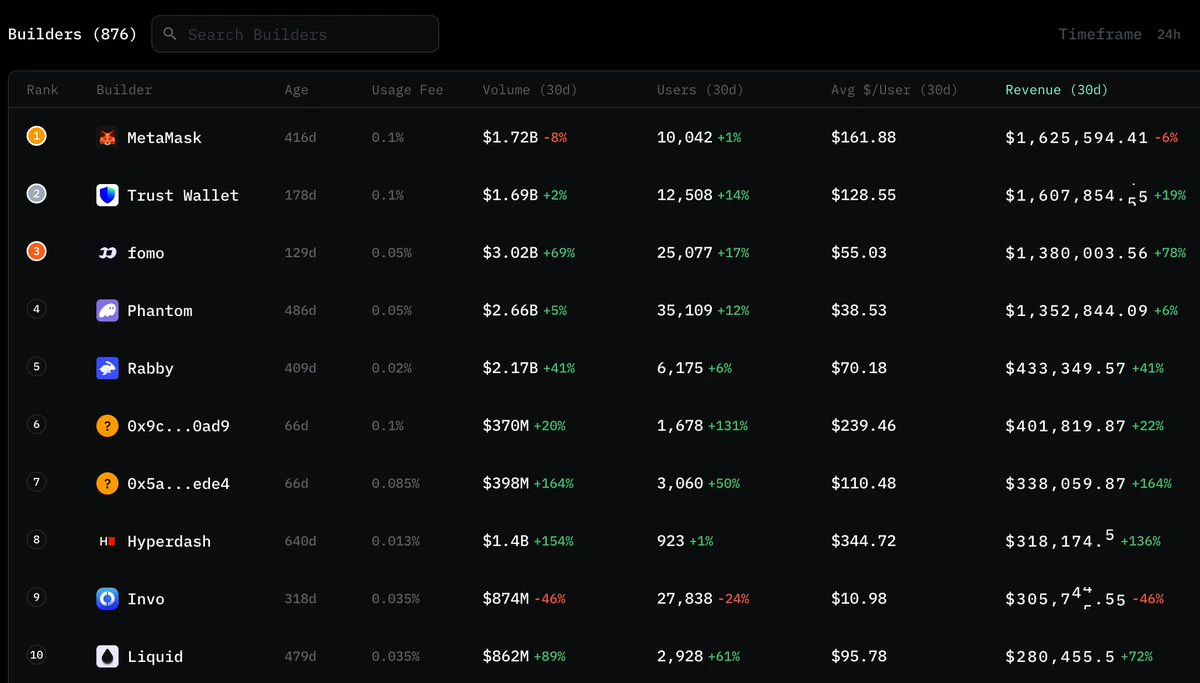
Task: Open the 0x5a...ede4 builder address
Action: pyautogui.click(x=178, y=485)
